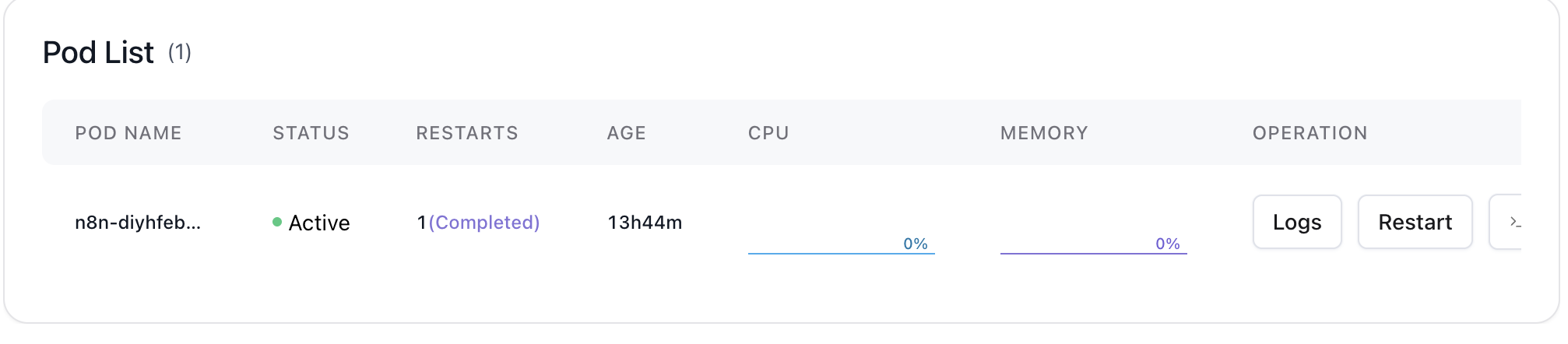Click the RESTARTS column header
The height and width of the screenshot is (344, 1568).
(x=467, y=133)
